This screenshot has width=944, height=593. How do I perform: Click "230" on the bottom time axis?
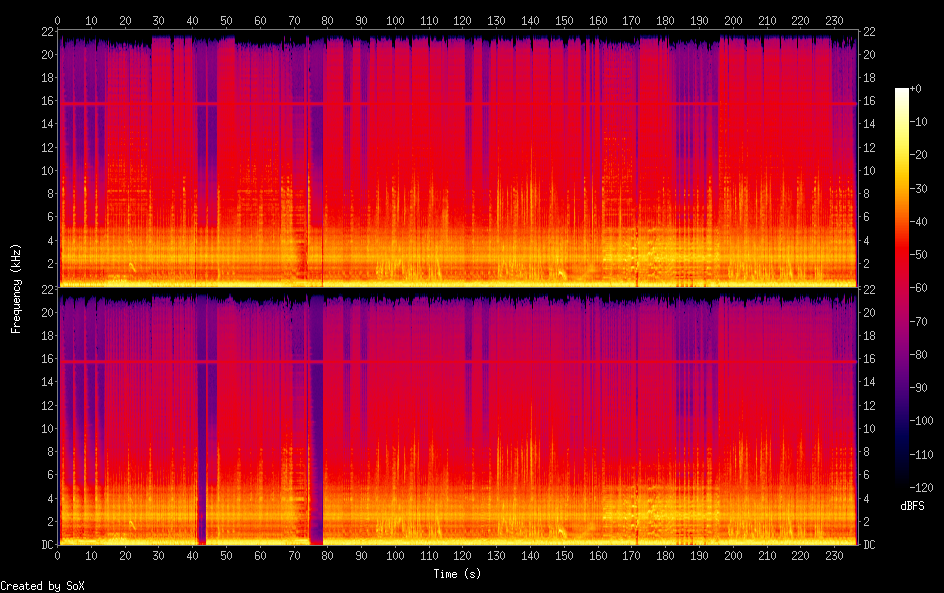tap(834, 556)
